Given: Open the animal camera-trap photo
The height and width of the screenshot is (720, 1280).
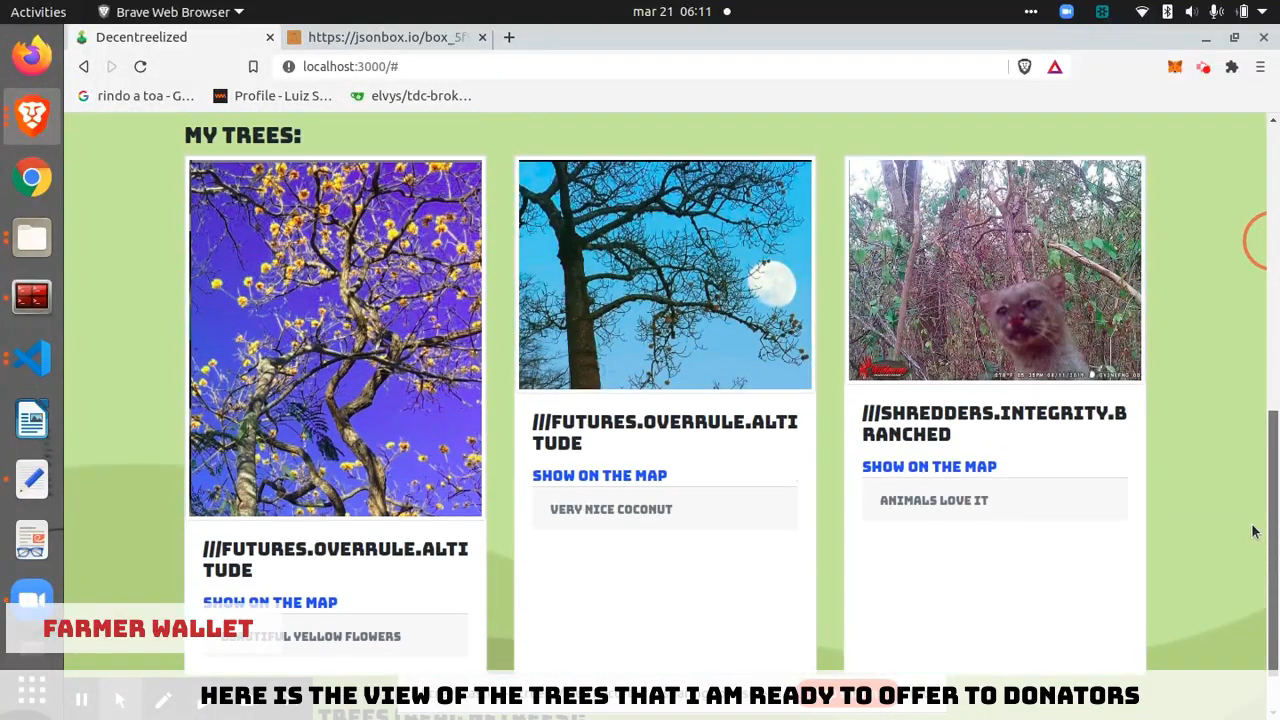Looking at the screenshot, I should point(995,270).
